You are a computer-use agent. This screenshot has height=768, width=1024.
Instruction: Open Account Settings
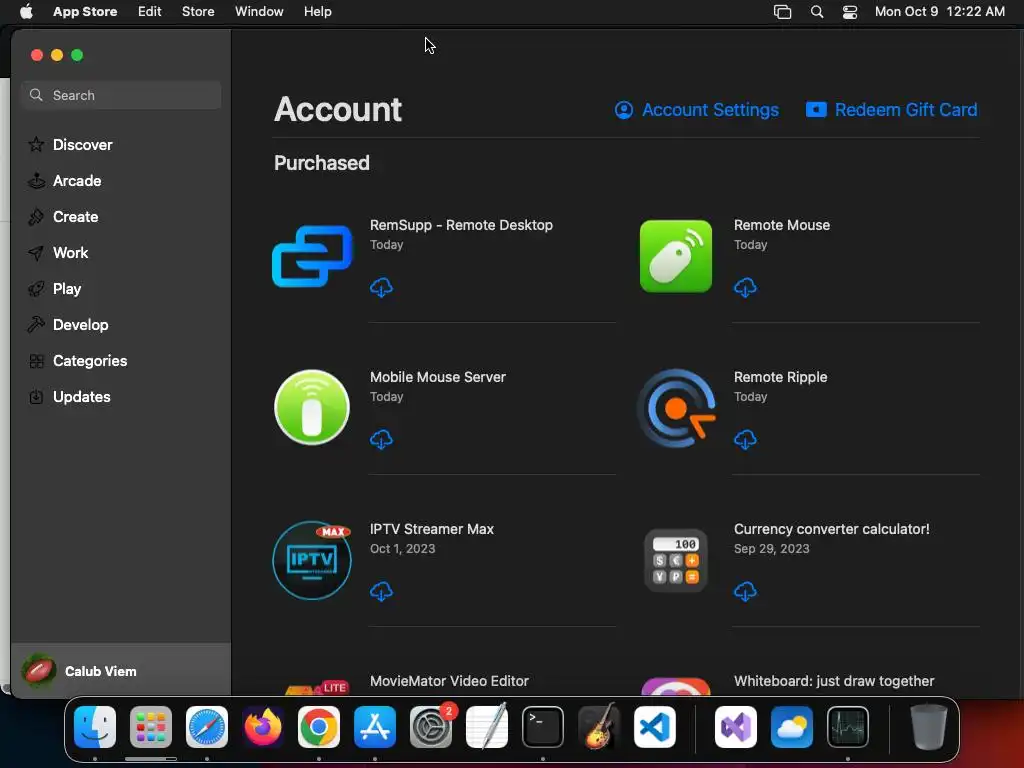pyautogui.click(x=697, y=110)
